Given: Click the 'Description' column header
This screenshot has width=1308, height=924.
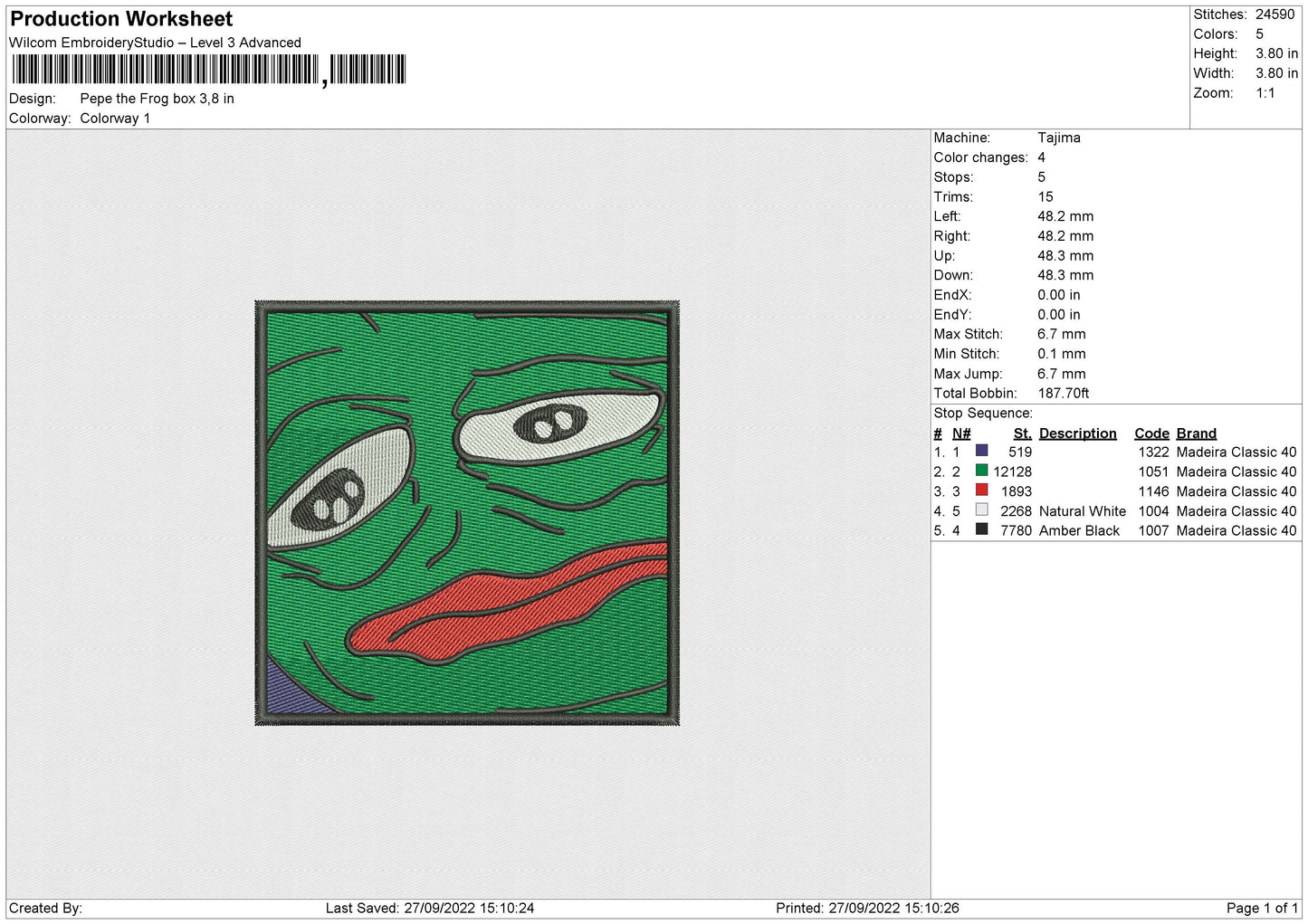Looking at the screenshot, I should pyautogui.click(x=1077, y=433).
